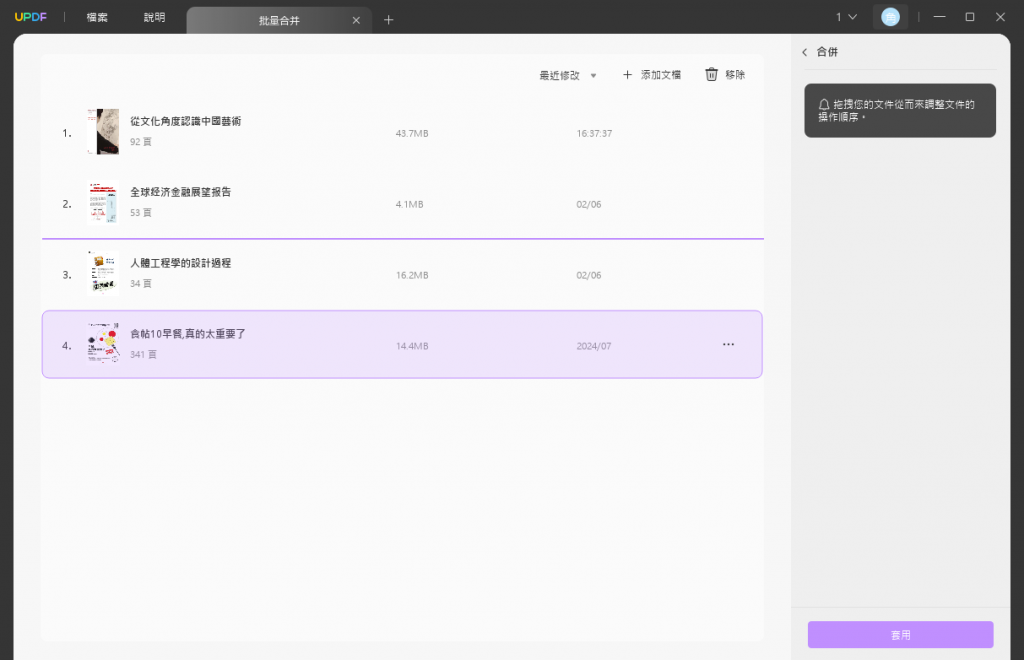Open the 說明 menu
The width and height of the screenshot is (1024, 660).
pyautogui.click(x=154, y=17)
